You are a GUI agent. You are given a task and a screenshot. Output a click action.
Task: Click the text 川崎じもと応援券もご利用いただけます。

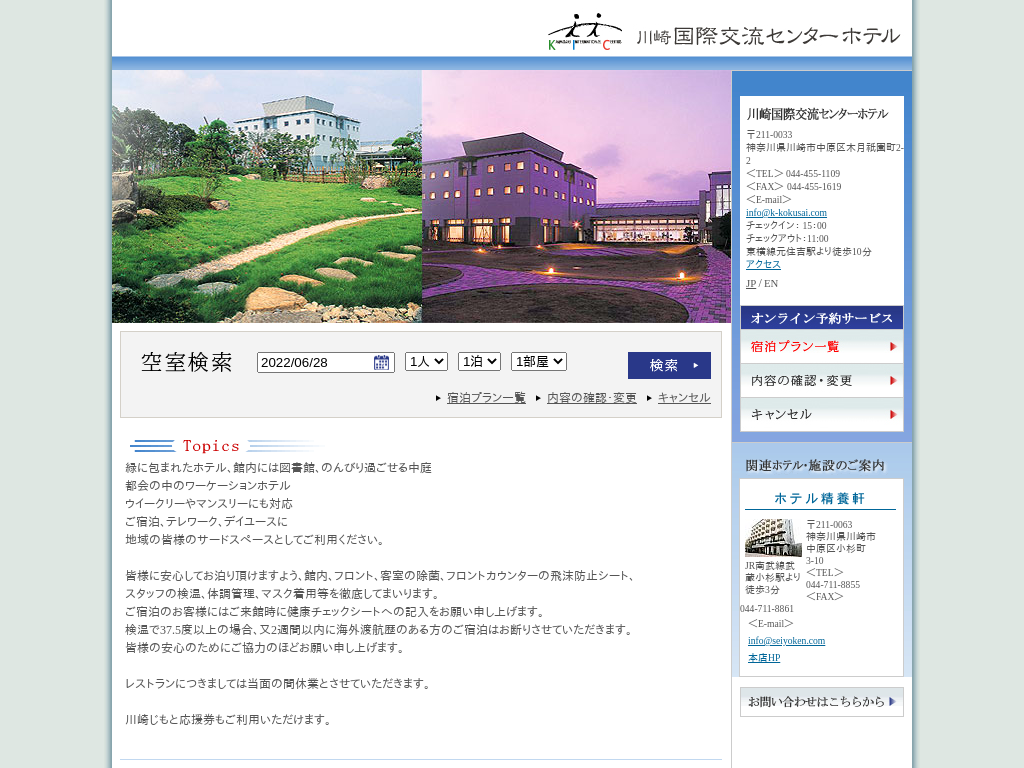230,720
